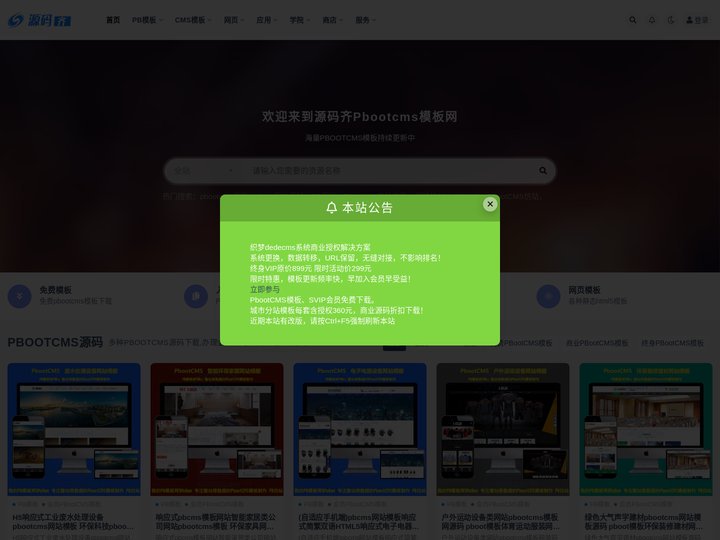Open title (自适应手机端)pbcms网站模板
The width and height of the screenshot is (720, 540).
point(359,522)
